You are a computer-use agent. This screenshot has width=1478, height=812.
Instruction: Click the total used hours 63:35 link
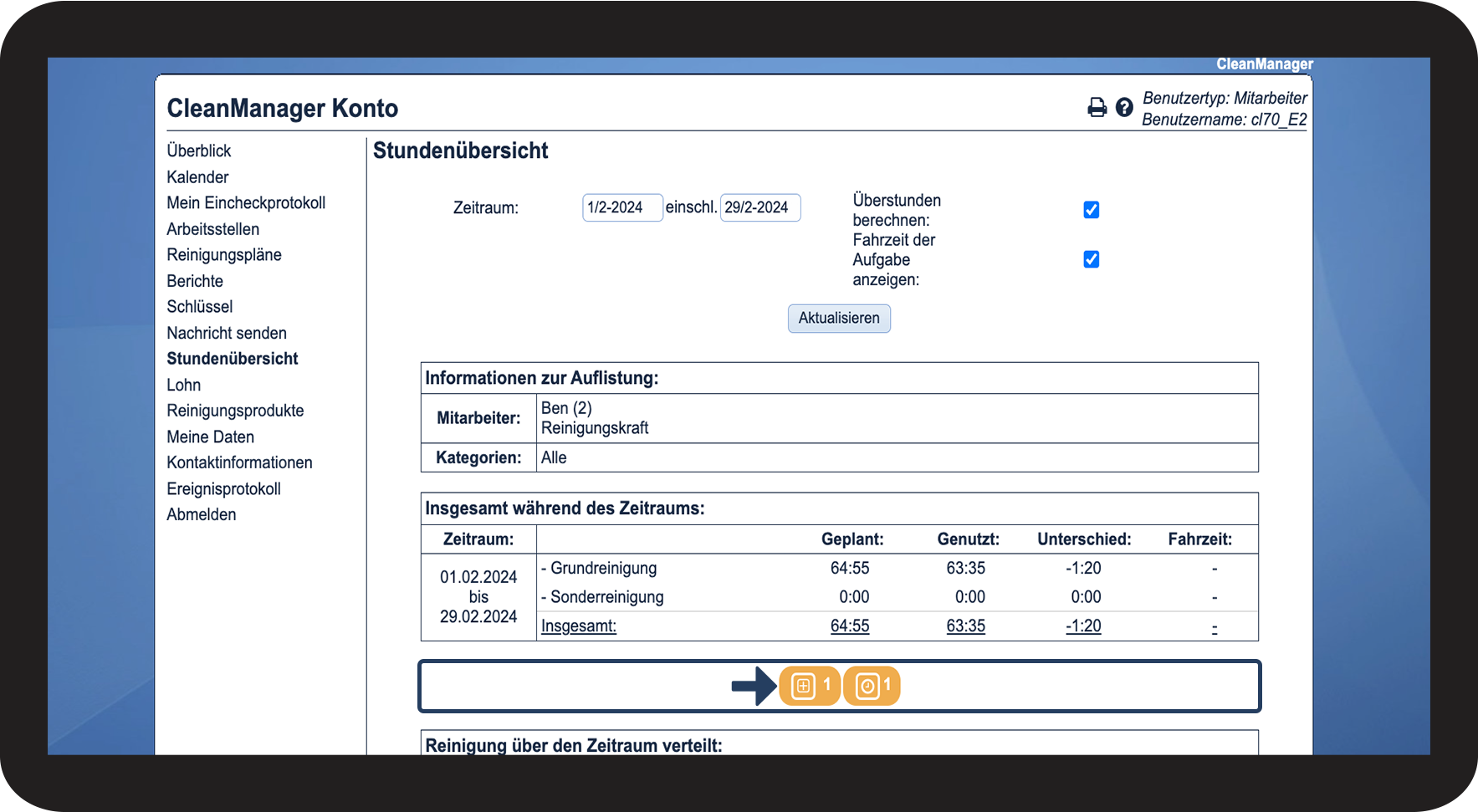point(965,626)
